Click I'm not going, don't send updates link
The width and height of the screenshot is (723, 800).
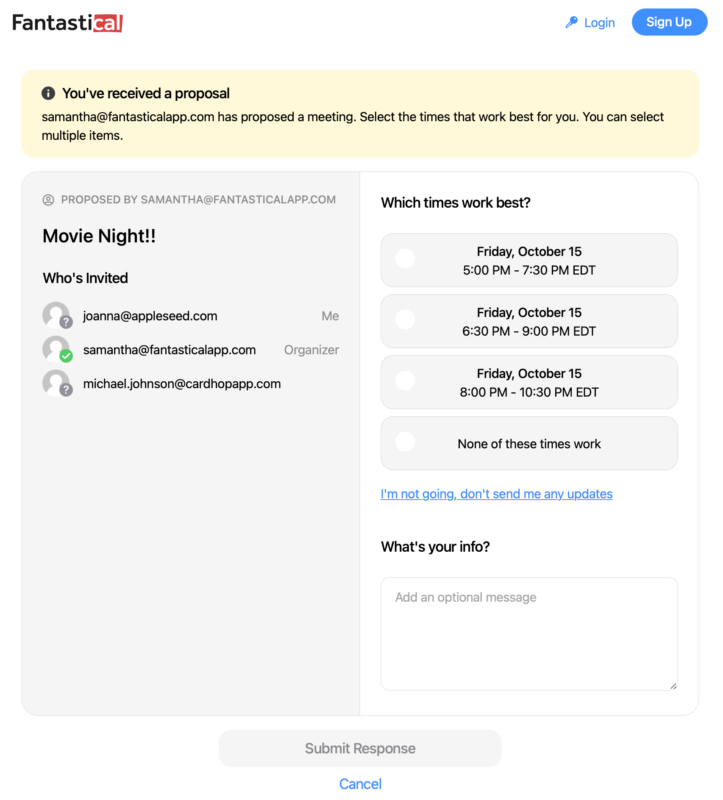click(x=496, y=494)
